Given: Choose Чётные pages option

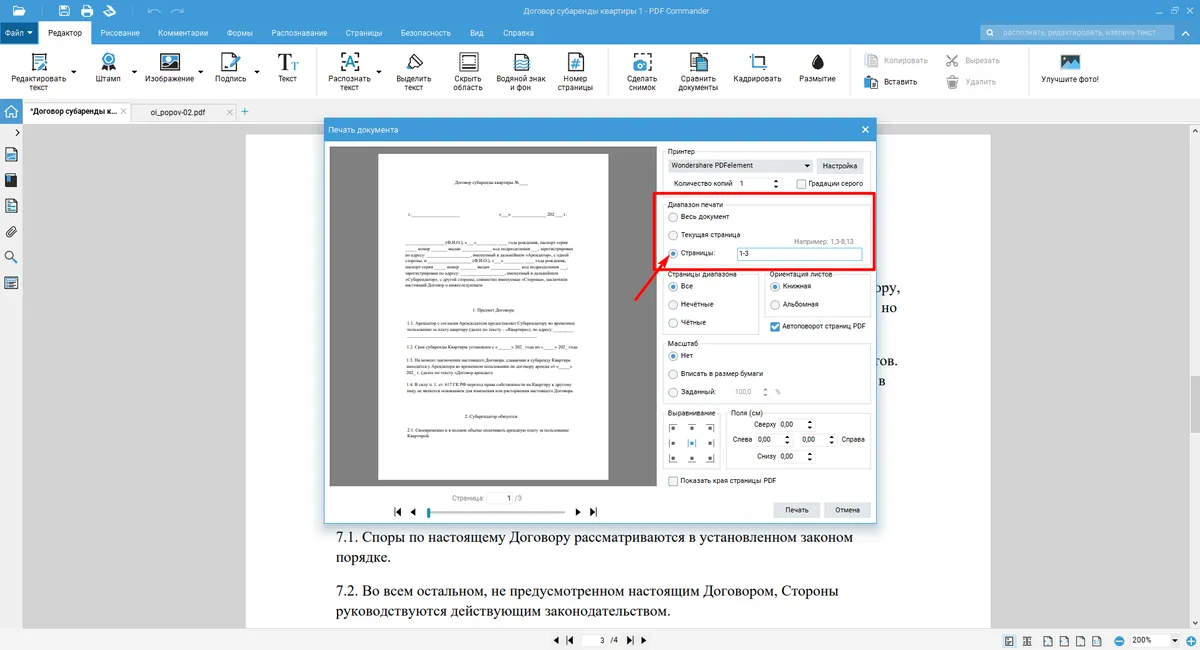Looking at the screenshot, I should pos(673,322).
